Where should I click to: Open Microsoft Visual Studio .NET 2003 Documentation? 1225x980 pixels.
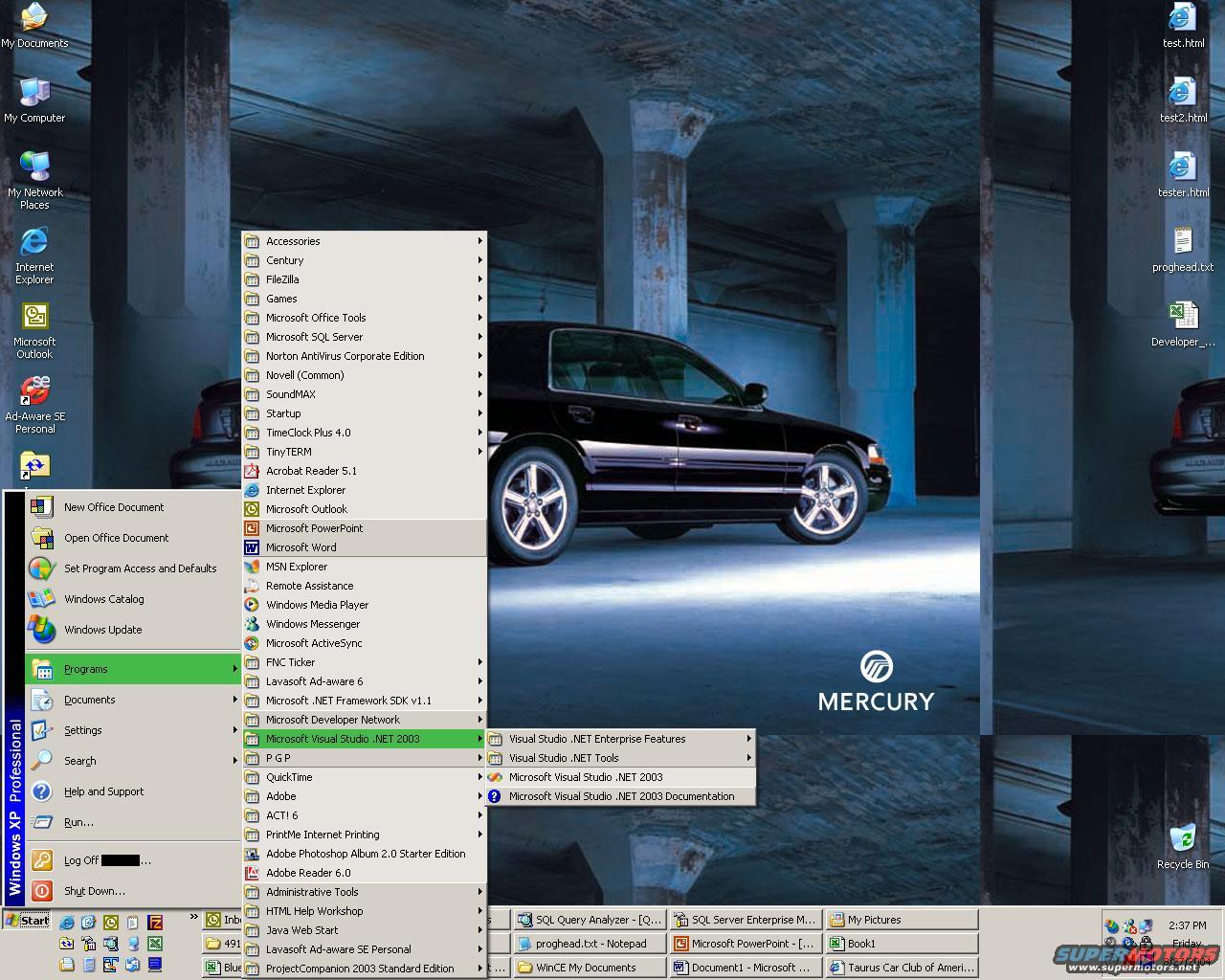click(x=621, y=796)
